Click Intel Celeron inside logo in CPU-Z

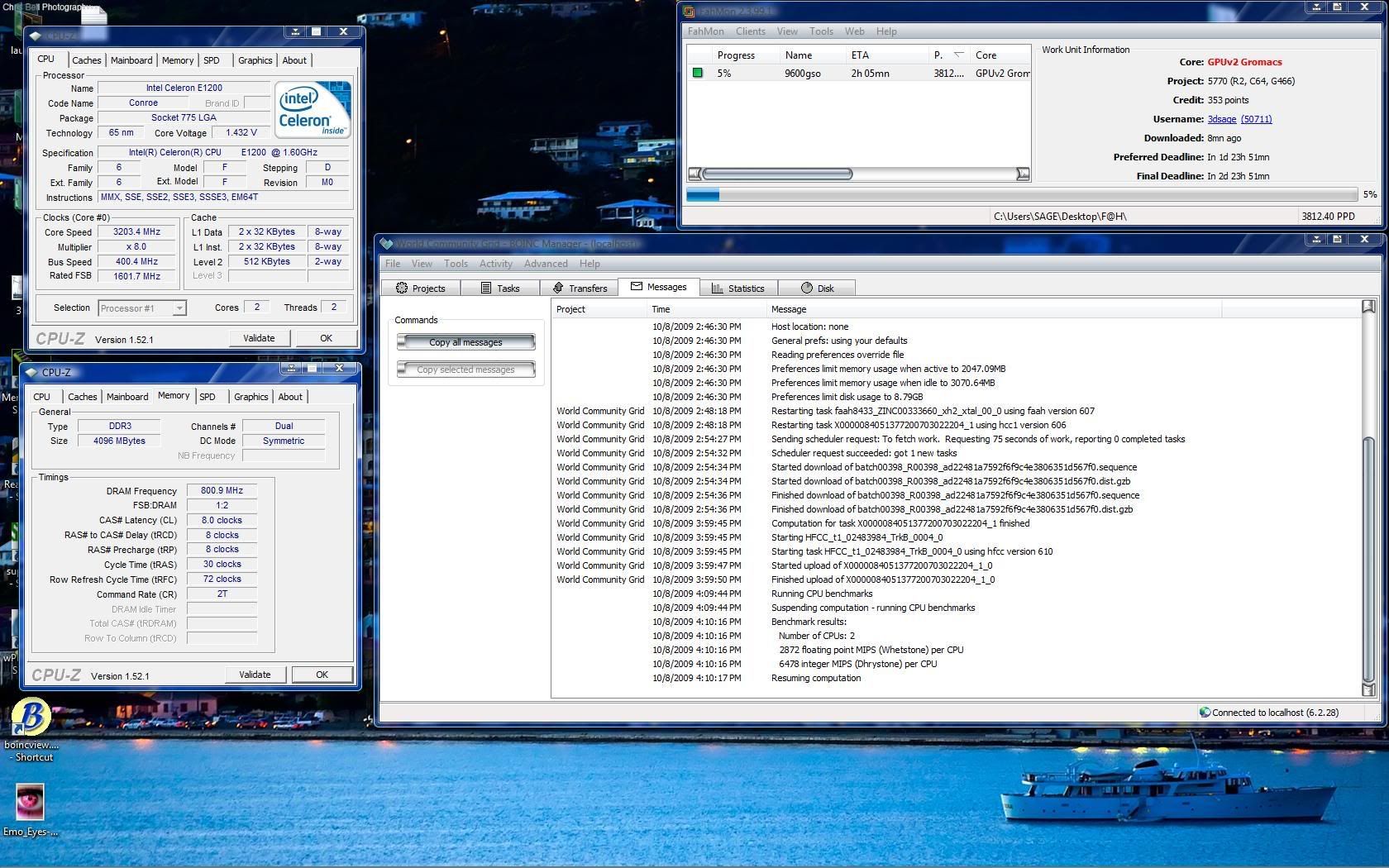313,109
